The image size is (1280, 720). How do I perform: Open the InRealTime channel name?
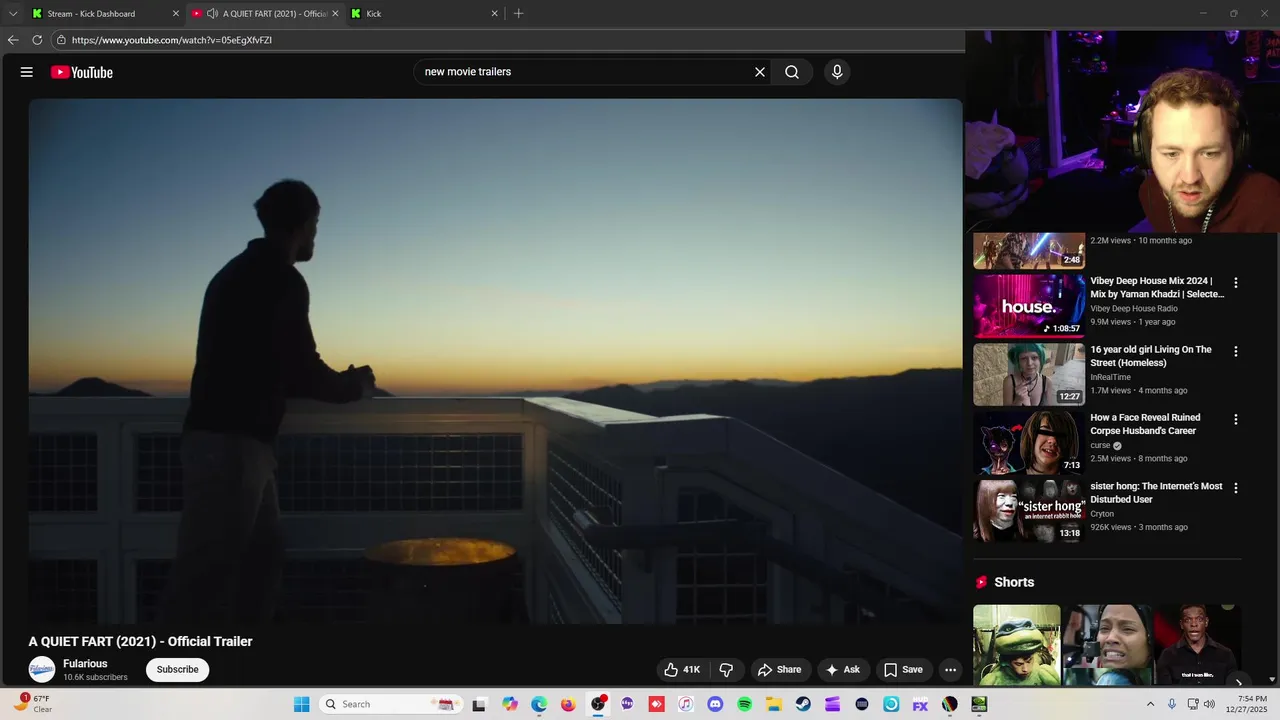[1110, 378]
